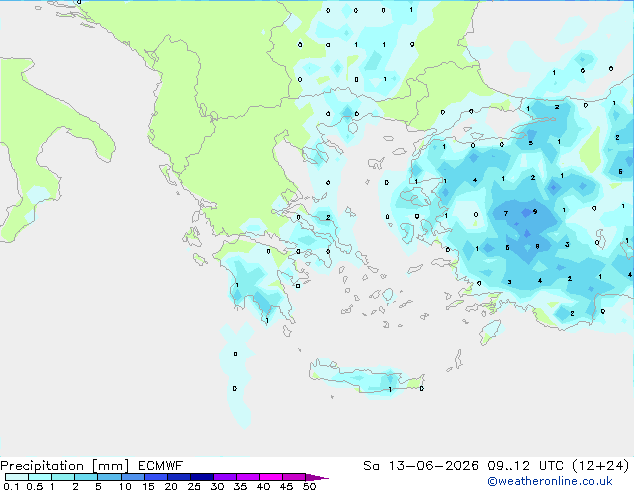Click the '45' legend scale label
This screenshot has height=490, width=634.
tap(286, 486)
